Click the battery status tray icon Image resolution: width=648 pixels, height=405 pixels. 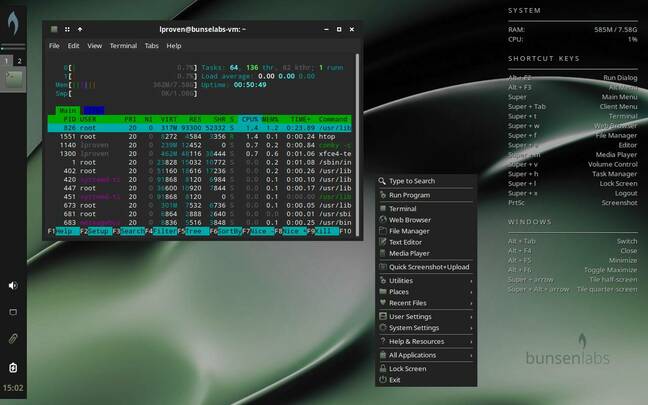13,366
